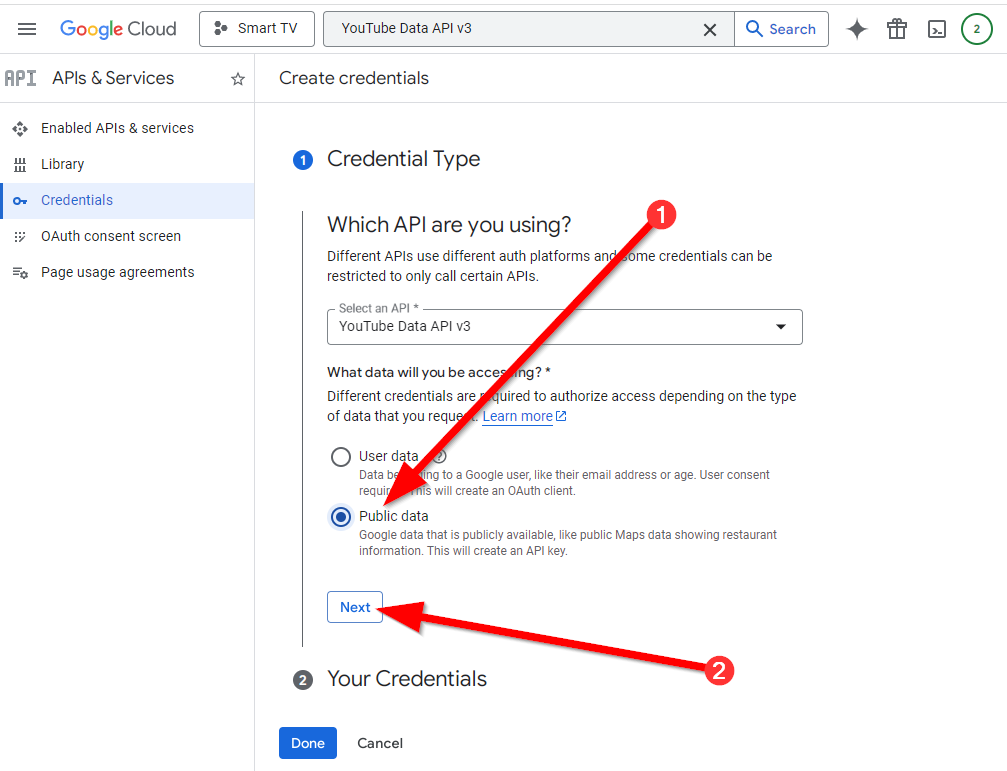Pin APIs & Services with star icon
This screenshot has width=1007, height=771.
click(238, 79)
